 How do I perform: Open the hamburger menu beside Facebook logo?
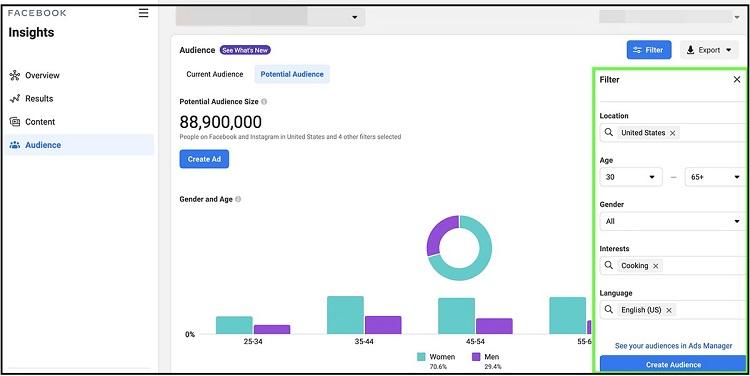(x=143, y=13)
